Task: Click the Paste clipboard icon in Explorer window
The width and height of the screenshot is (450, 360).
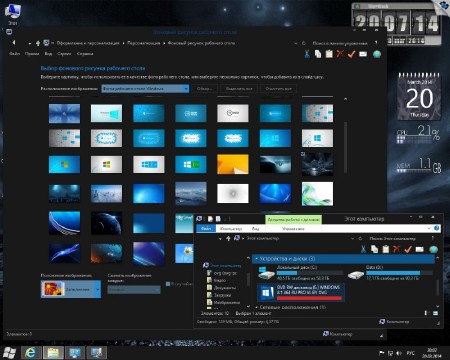Action: (x=386, y=249)
